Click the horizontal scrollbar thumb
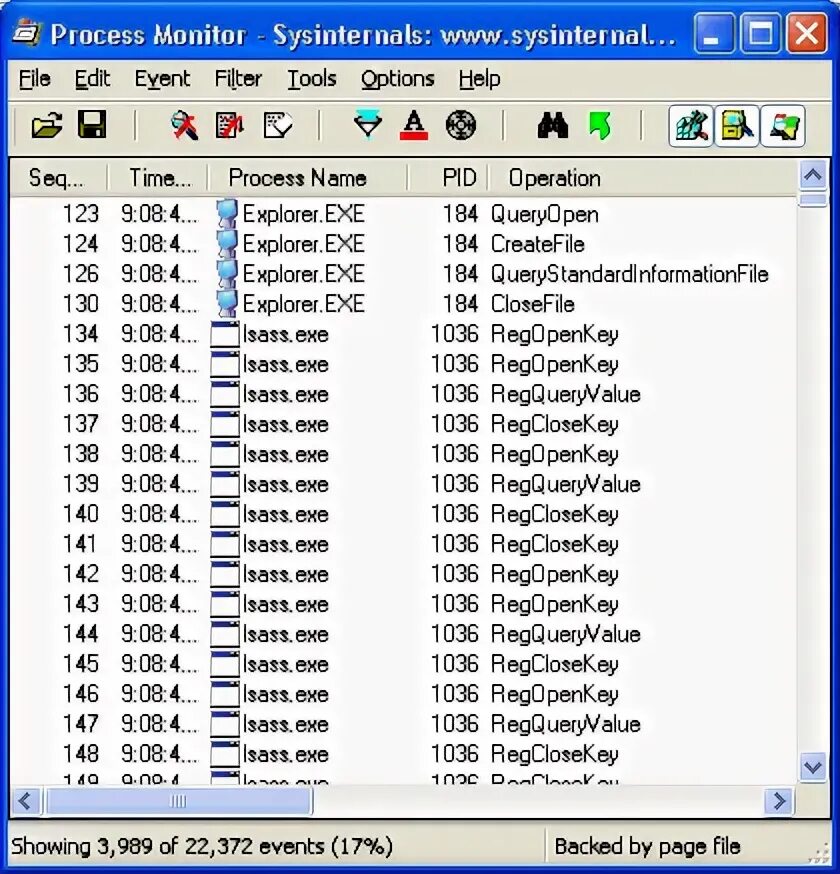Viewport: 840px width, 874px height. coord(178,801)
